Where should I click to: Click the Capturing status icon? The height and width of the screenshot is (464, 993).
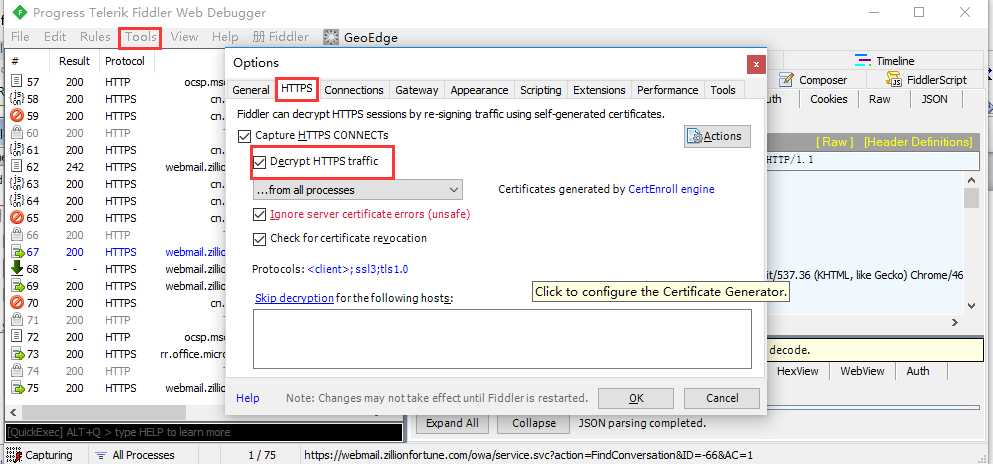13,455
